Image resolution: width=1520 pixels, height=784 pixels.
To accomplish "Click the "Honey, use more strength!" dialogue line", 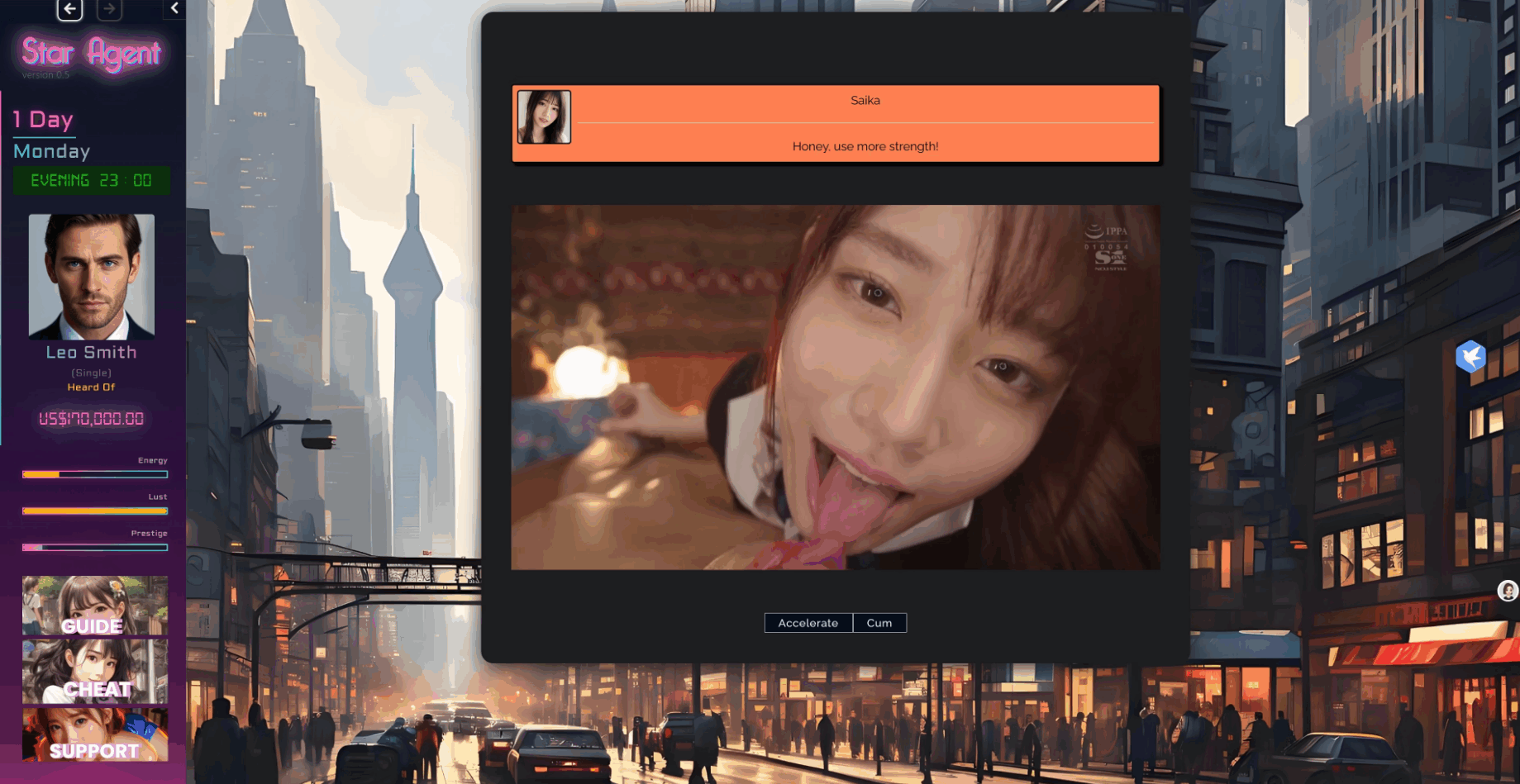I will coord(865,146).
